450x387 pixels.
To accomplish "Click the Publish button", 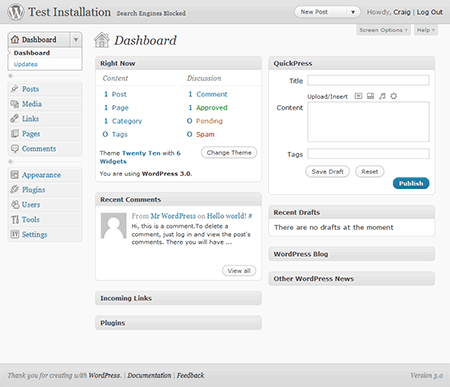I will (411, 183).
